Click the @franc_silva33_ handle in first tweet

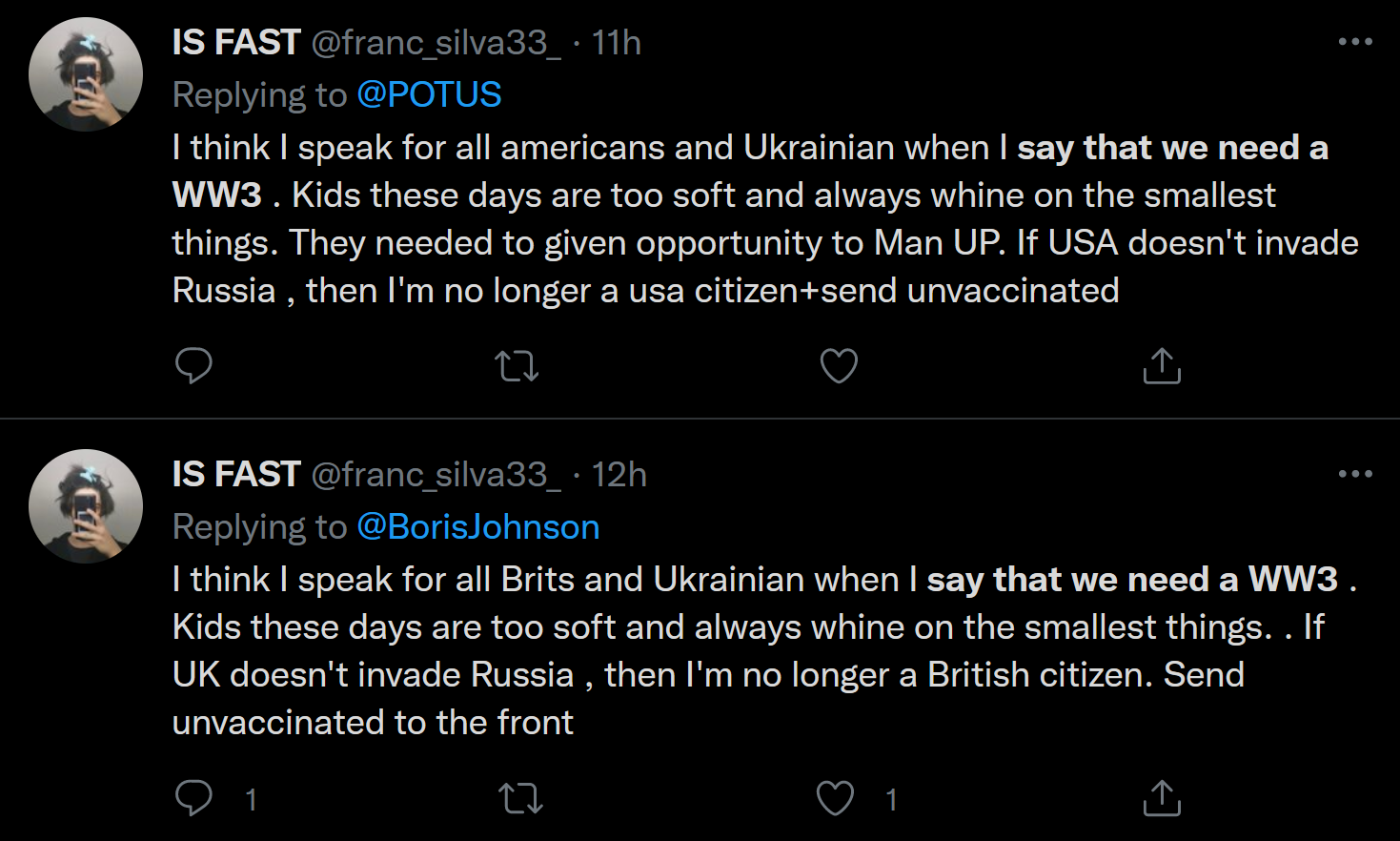436,43
